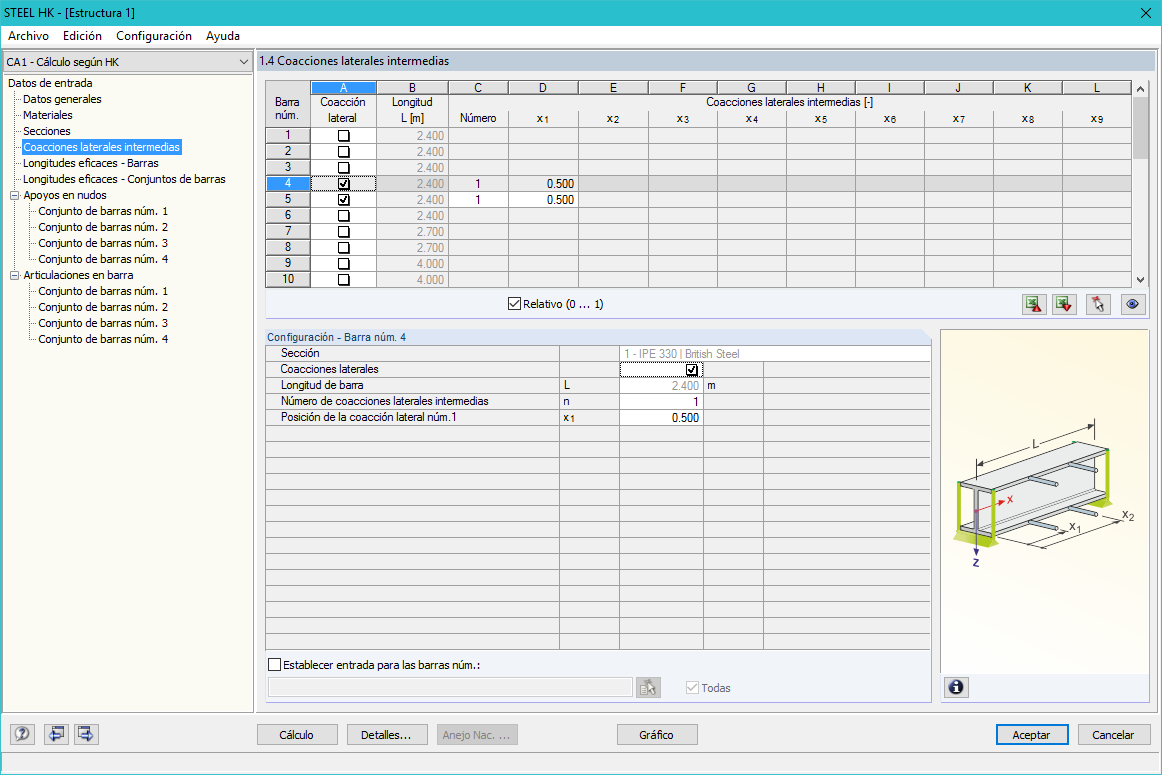The image size is (1162, 775).
Task: Collapse the Articulaciones en barra tree node
Action: [x=14, y=276]
